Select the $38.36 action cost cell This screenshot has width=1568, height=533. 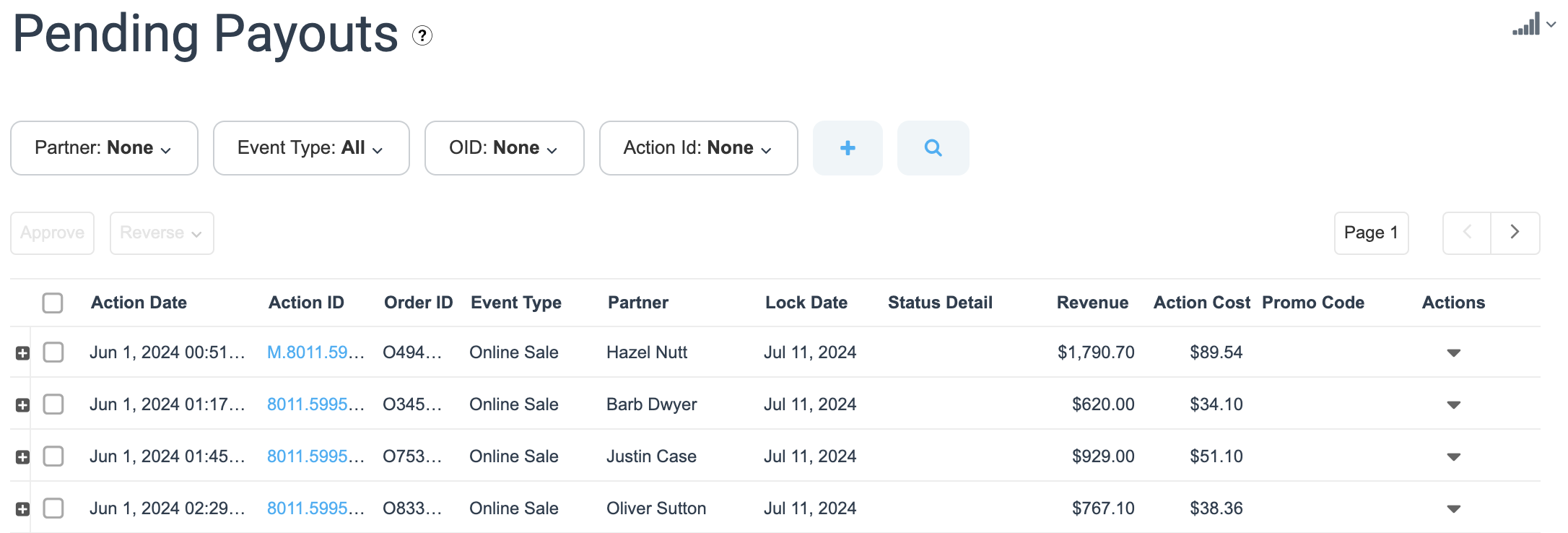click(1216, 508)
